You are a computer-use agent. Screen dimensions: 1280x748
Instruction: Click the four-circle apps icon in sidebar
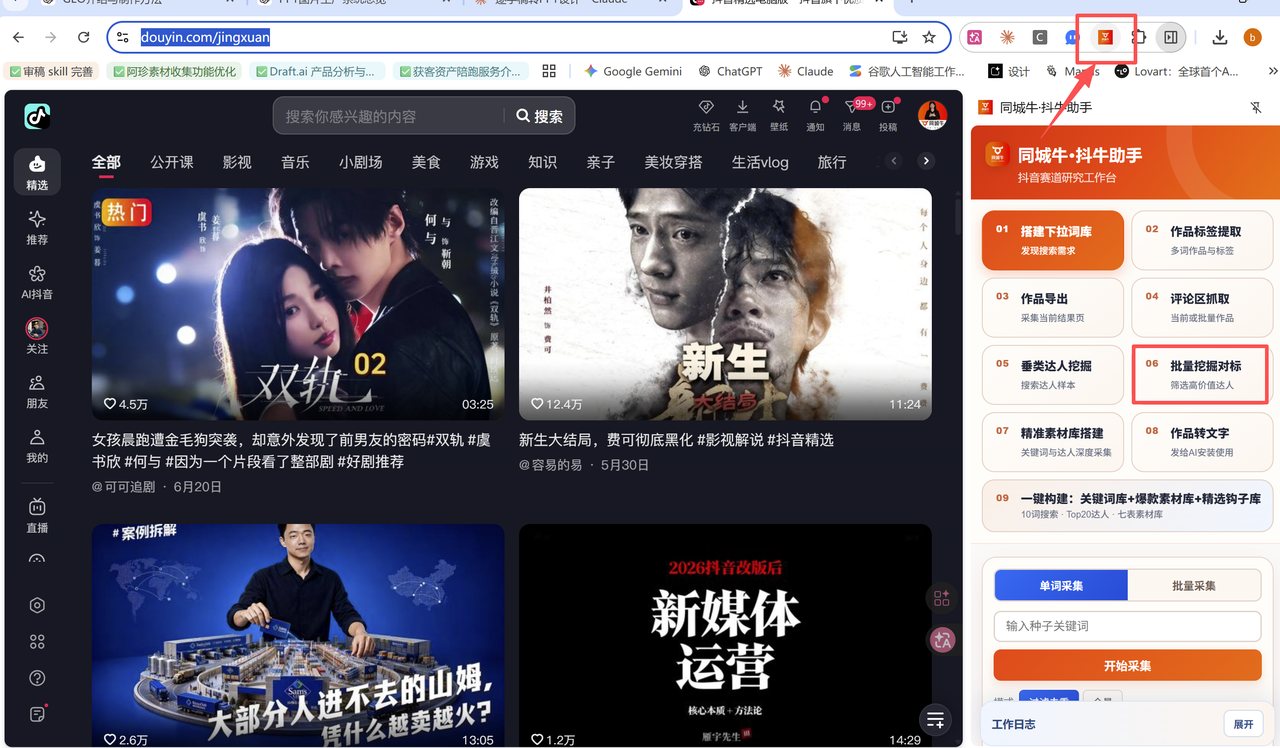(37, 641)
